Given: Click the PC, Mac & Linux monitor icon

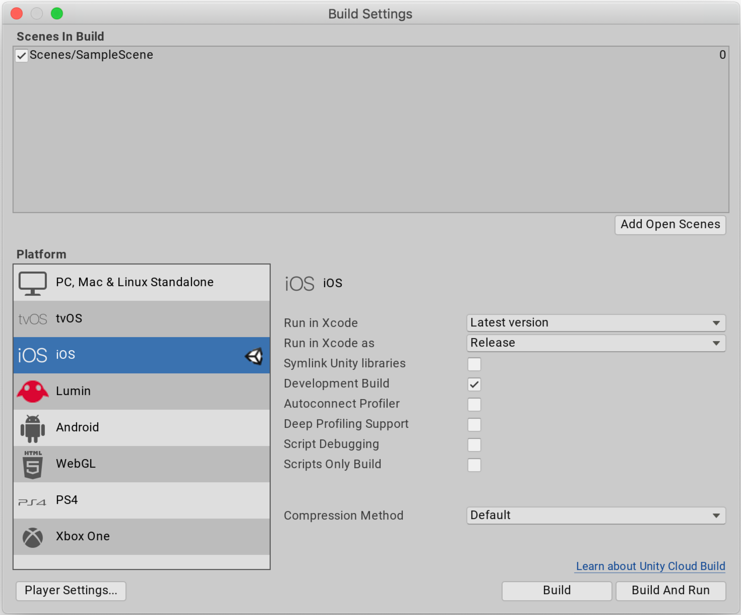Looking at the screenshot, I should (x=33, y=283).
